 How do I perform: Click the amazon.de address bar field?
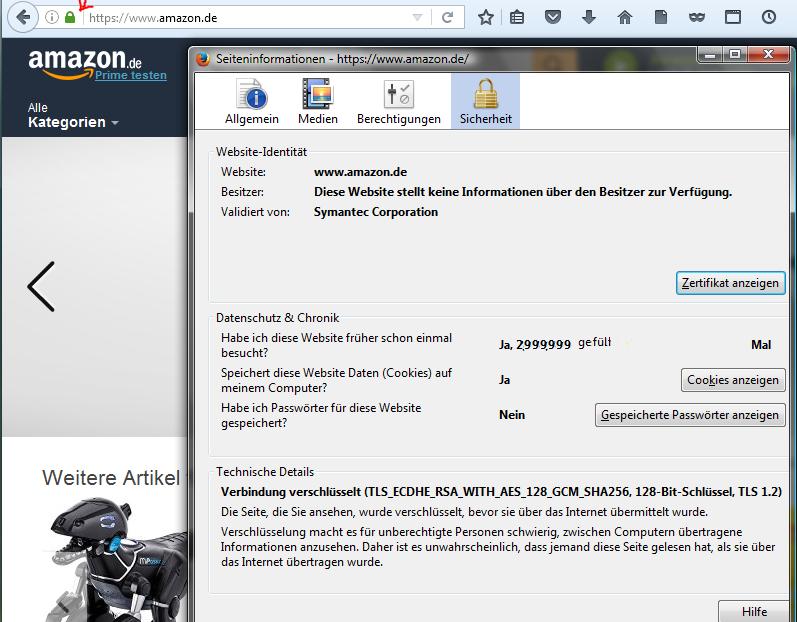pos(249,18)
